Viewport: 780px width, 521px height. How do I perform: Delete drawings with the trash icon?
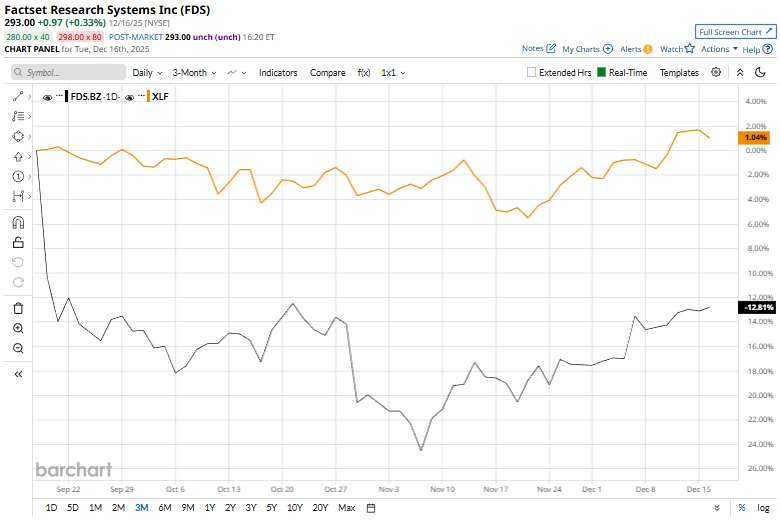click(x=18, y=309)
